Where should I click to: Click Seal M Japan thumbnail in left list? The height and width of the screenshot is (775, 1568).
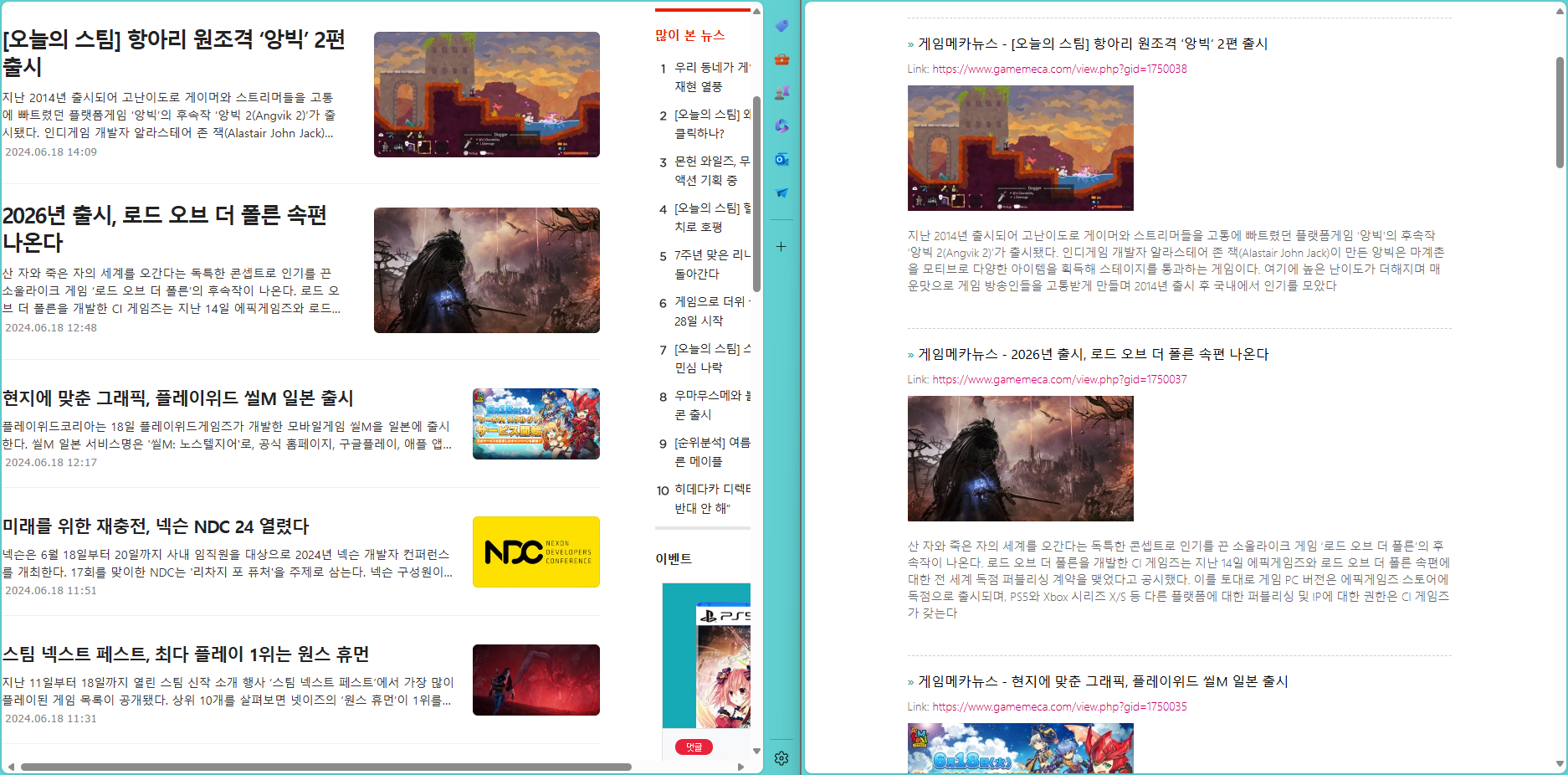(x=536, y=423)
